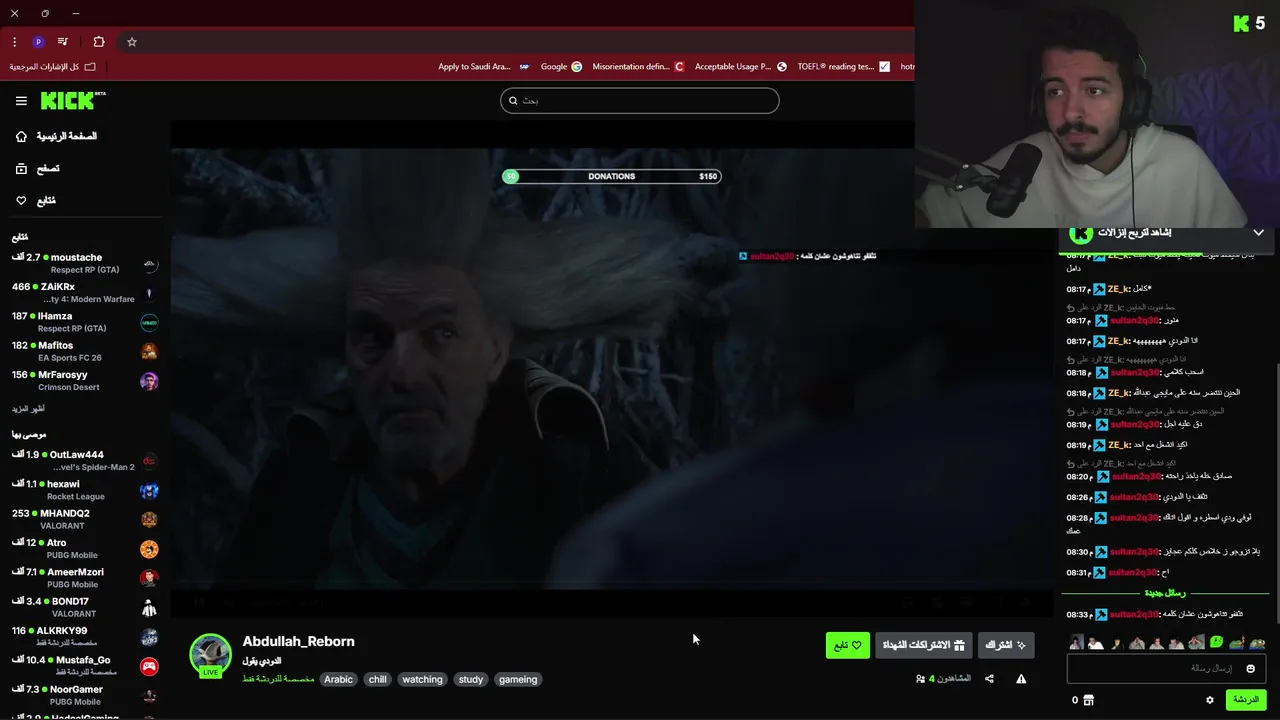The image size is (1280, 720).
Task: Click the share stream icon
Action: (x=989, y=679)
